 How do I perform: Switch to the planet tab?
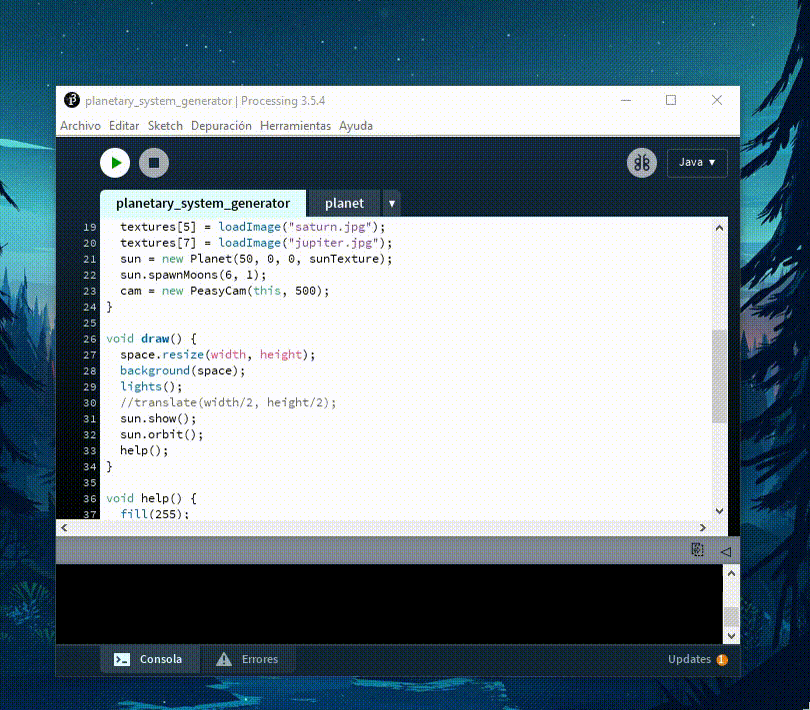click(x=344, y=203)
